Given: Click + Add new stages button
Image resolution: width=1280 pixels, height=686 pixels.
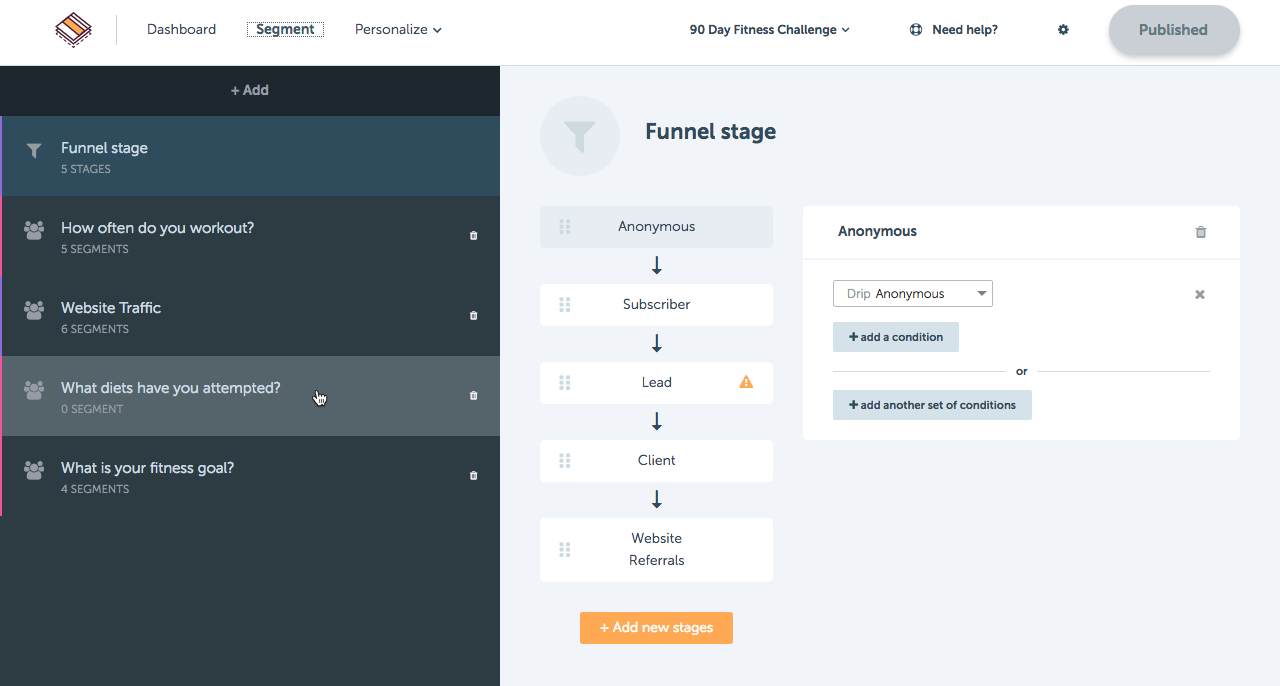Looking at the screenshot, I should coord(656,628).
